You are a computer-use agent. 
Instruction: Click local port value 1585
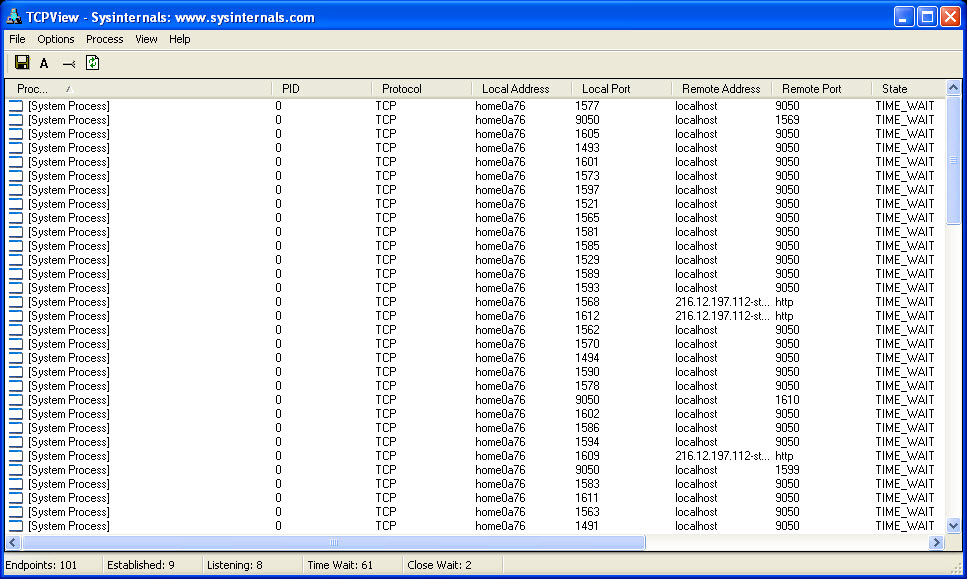point(587,246)
